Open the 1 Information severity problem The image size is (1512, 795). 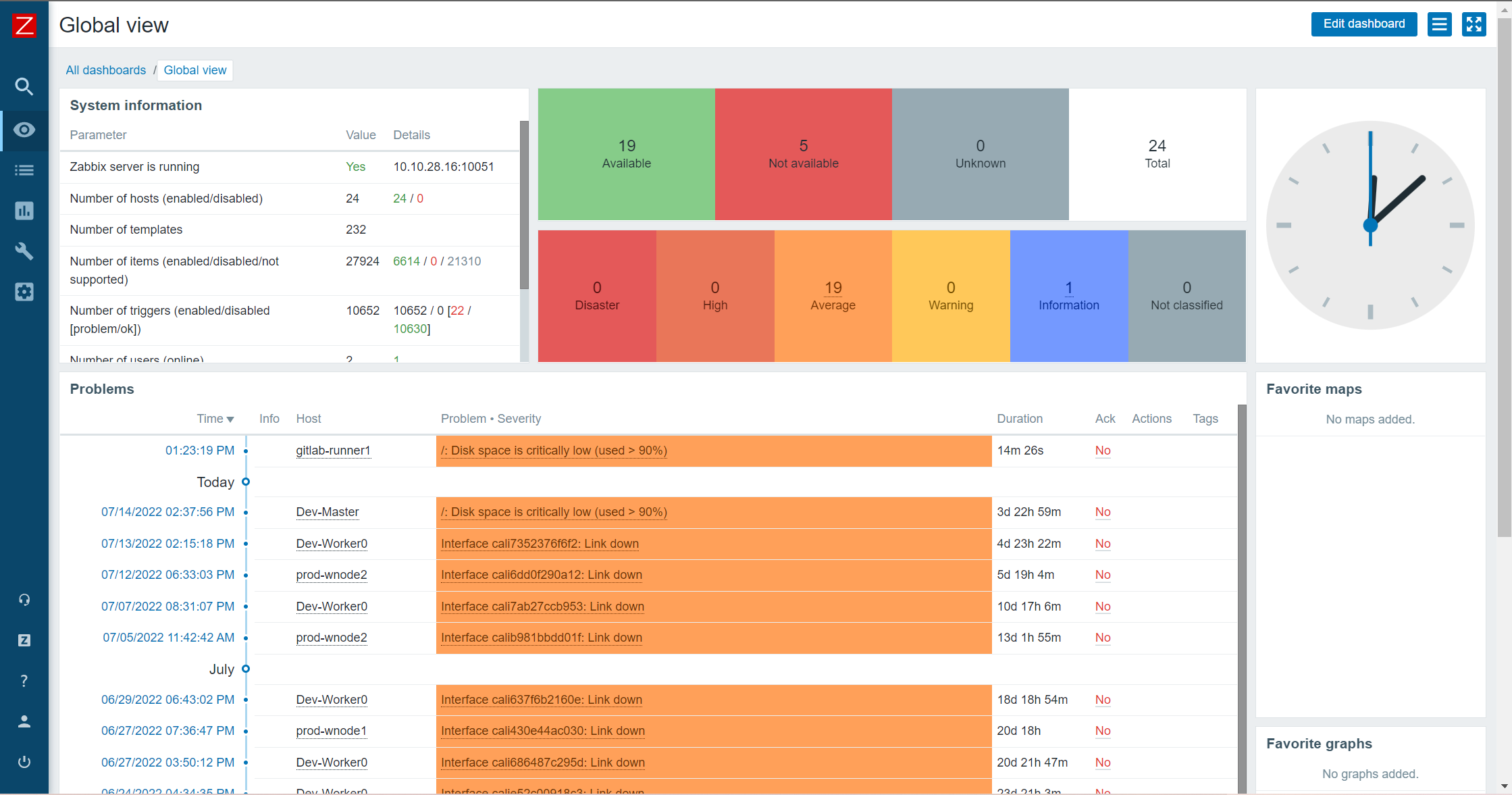1069,288
